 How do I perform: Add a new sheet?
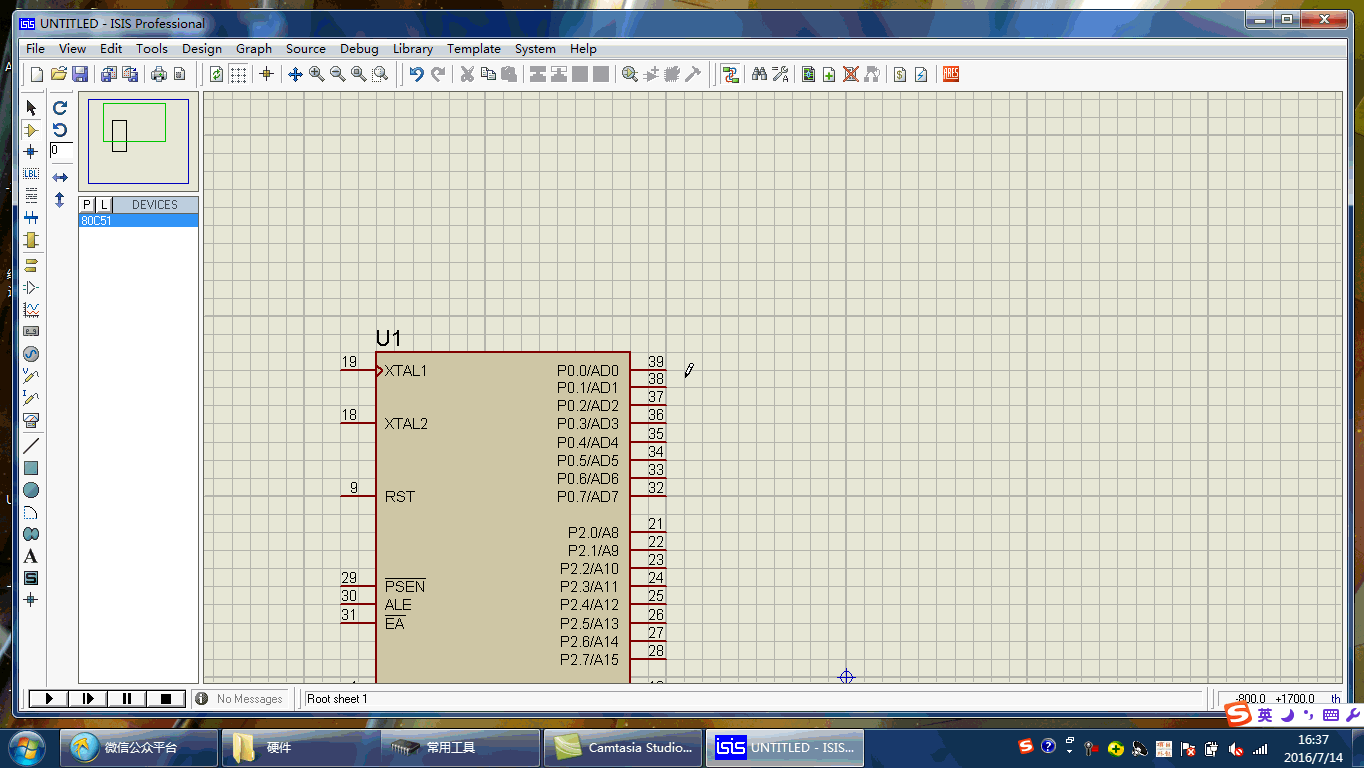click(829, 74)
